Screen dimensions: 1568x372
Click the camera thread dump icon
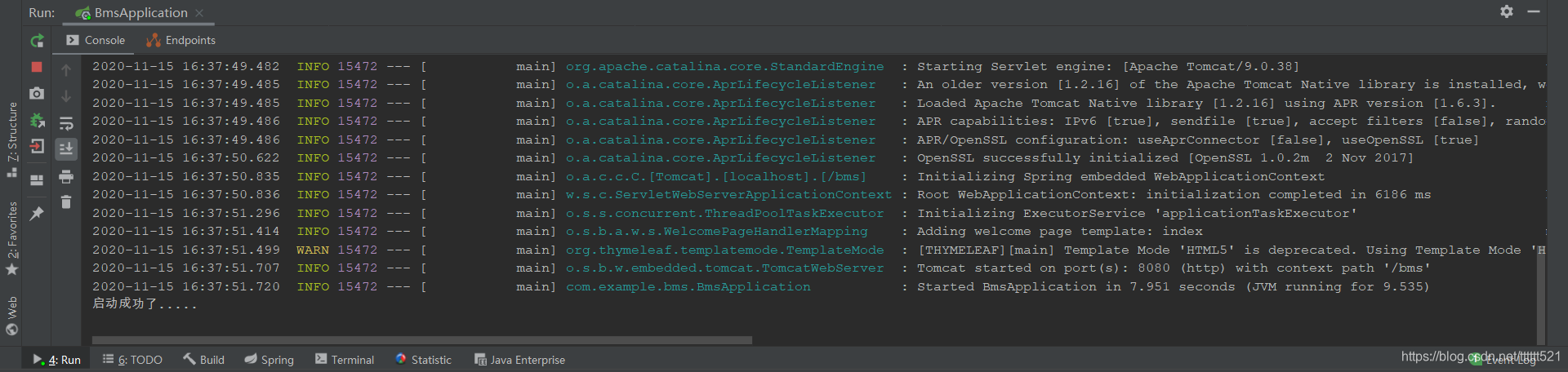[37, 94]
